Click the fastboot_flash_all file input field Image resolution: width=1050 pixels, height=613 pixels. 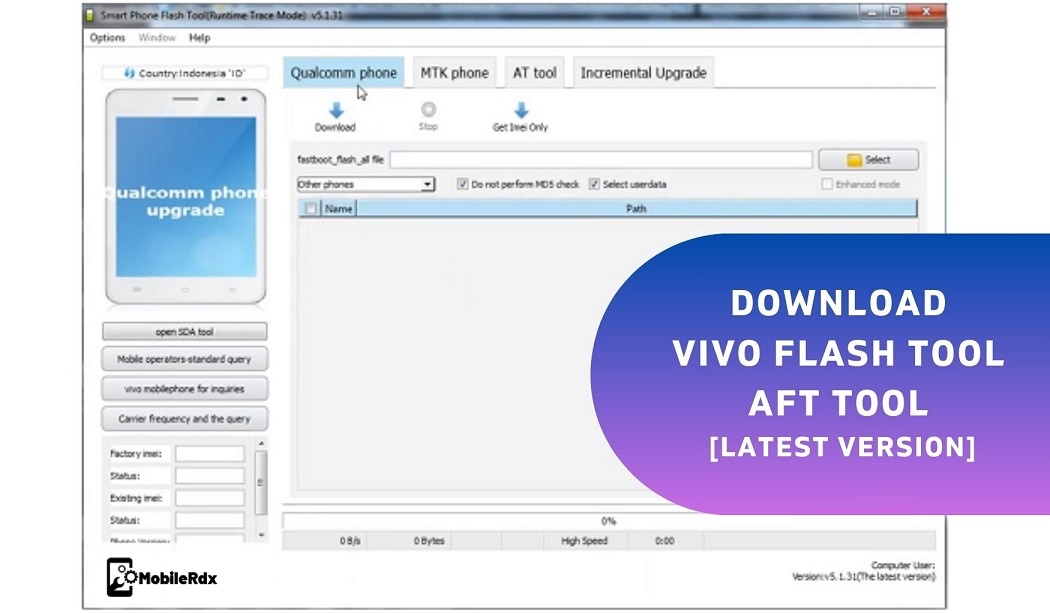[600, 158]
